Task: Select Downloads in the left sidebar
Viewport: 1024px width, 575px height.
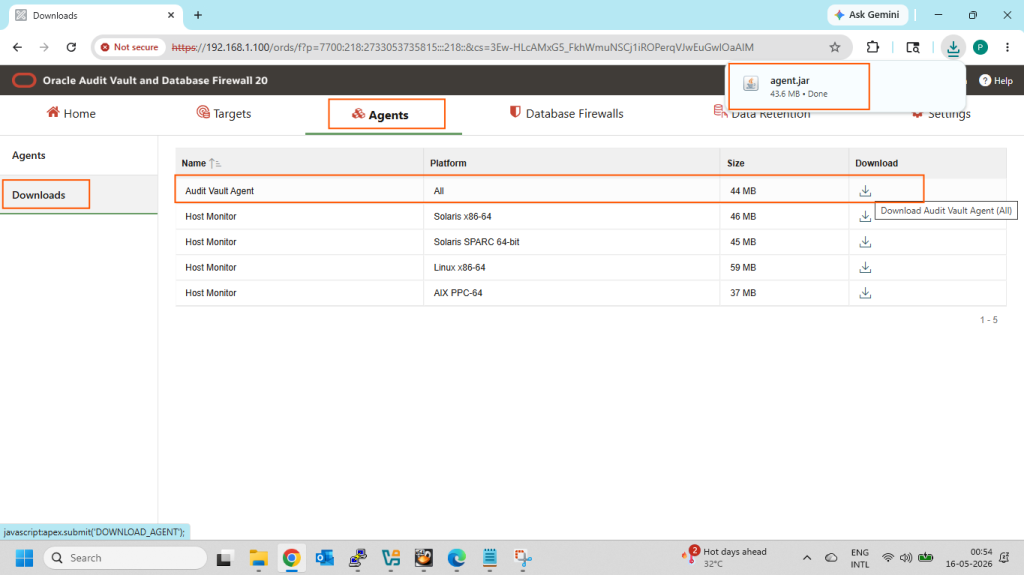Action: click(x=39, y=195)
